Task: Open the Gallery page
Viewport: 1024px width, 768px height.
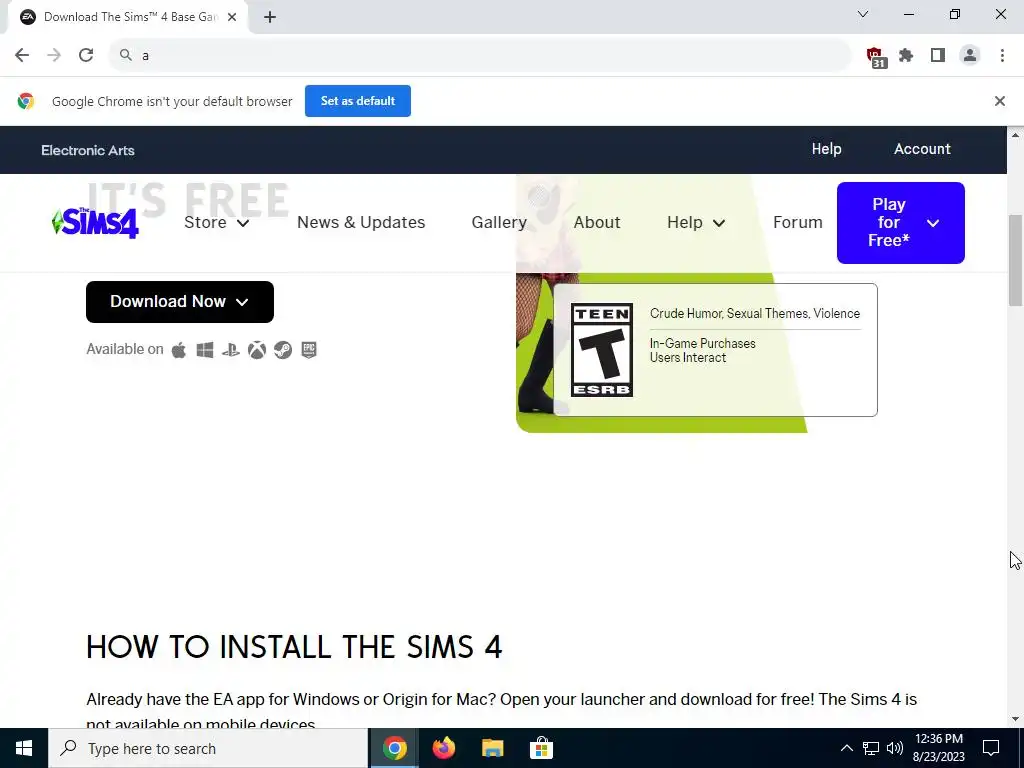Action: pyautogui.click(x=499, y=223)
